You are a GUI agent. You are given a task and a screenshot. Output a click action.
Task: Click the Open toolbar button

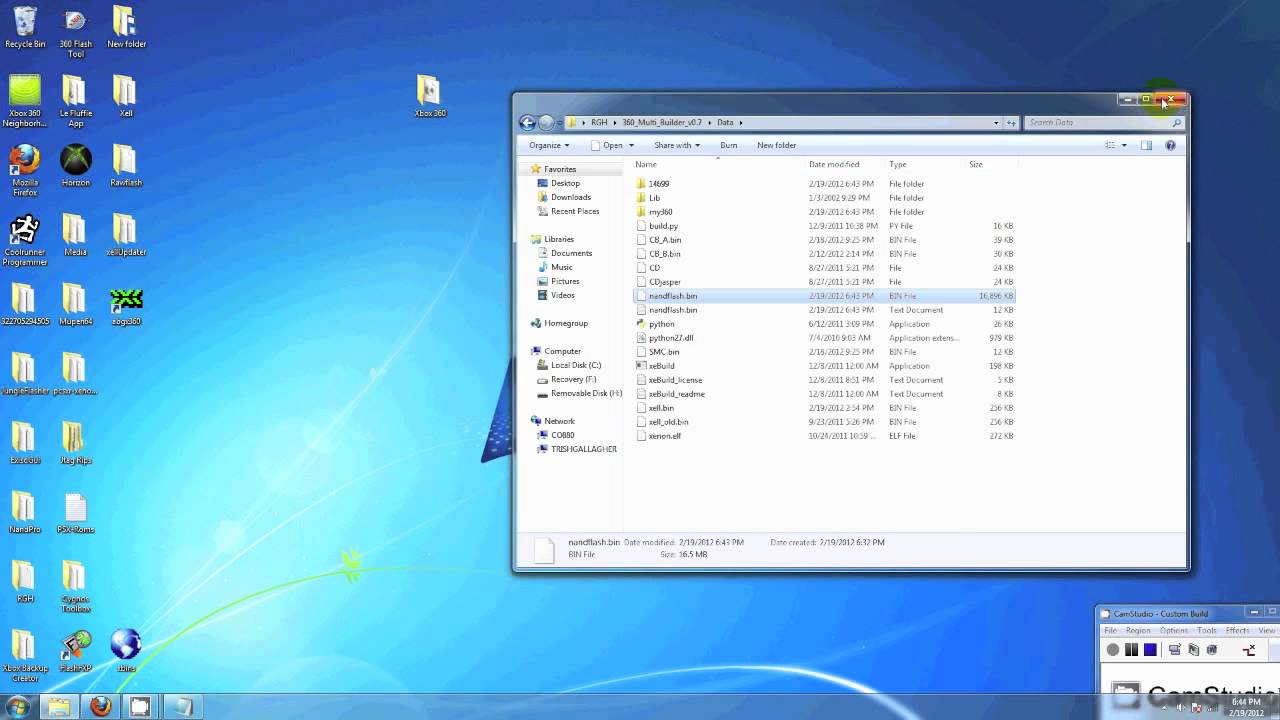click(608, 145)
